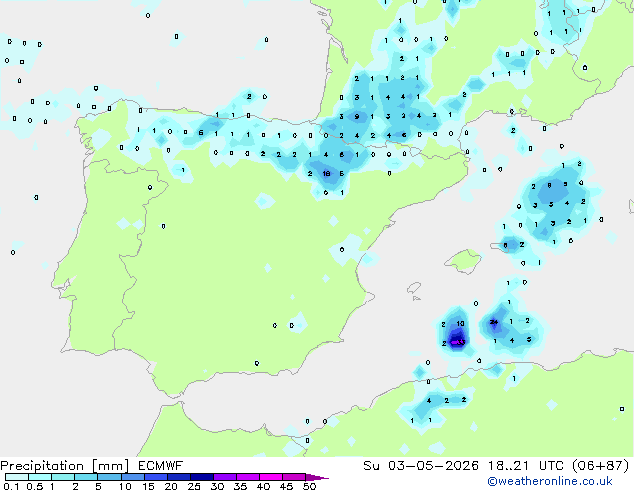Click the legend label '0.1'

coord(11,486)
